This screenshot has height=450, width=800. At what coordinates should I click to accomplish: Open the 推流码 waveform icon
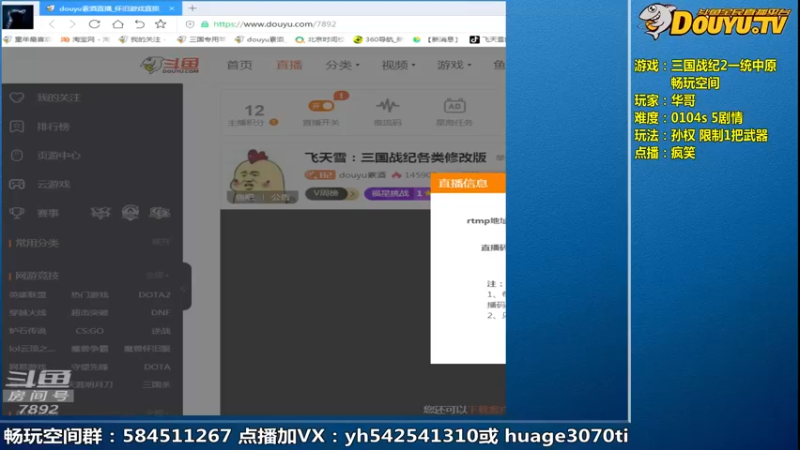(388, 106)
